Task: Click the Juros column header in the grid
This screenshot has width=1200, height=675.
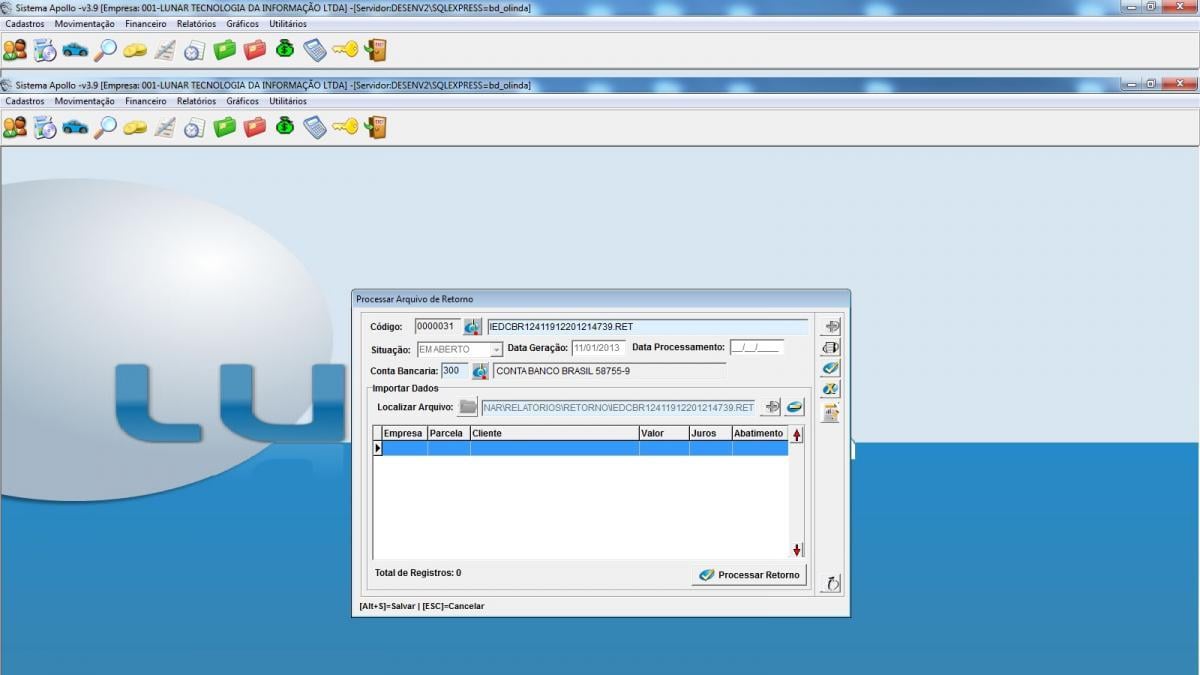Action: coord(710,434)
